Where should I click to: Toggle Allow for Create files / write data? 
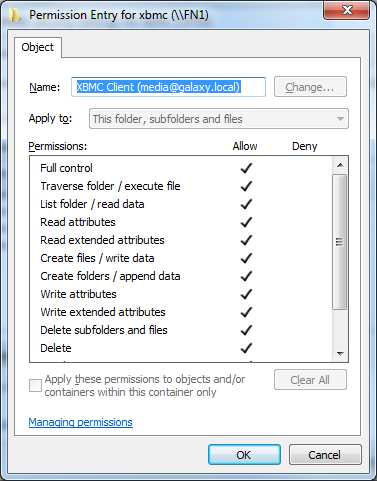click(246, 258)
